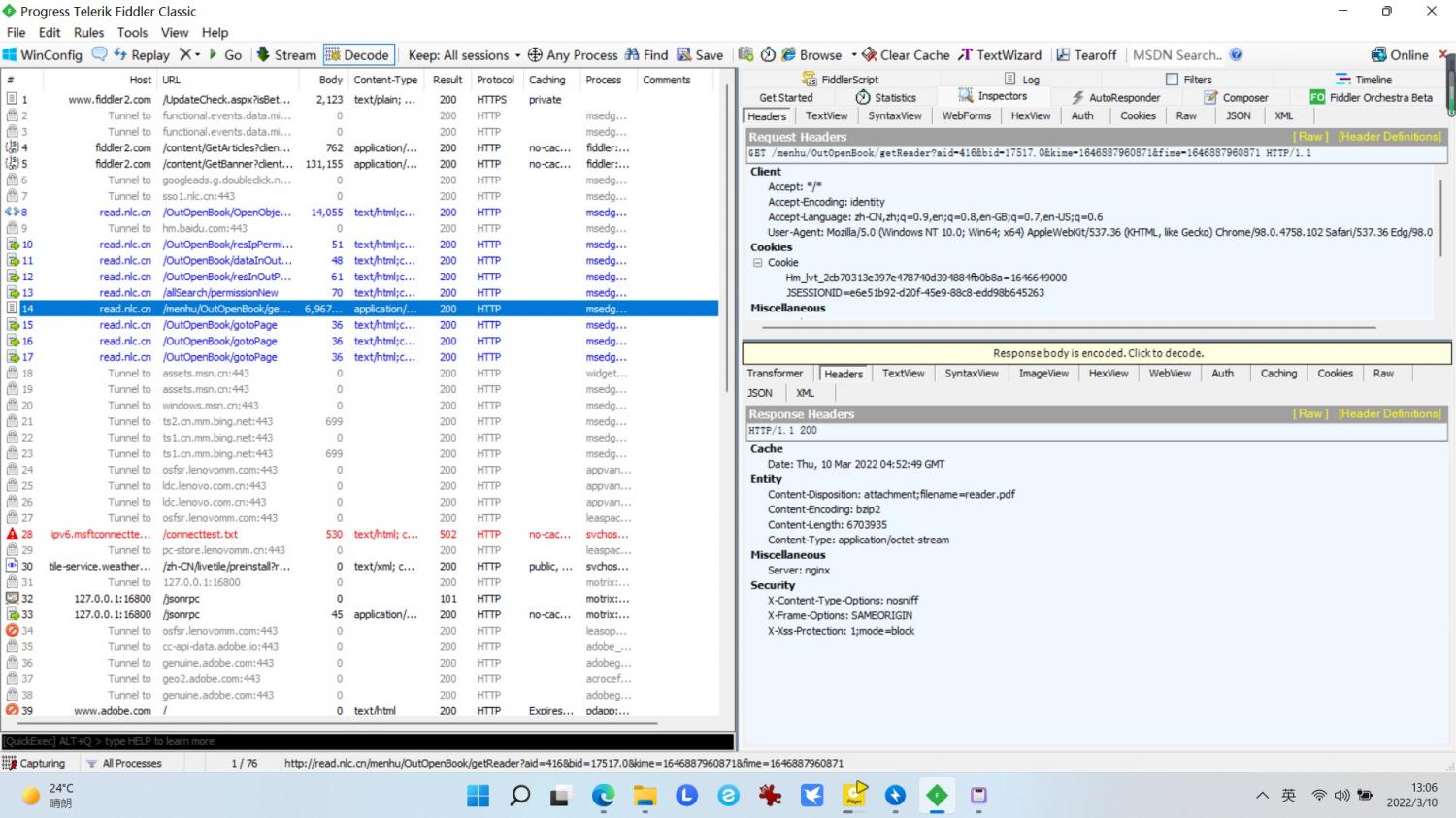1456x818 pixels.
Task: Click the Any Process target icon
Action: 535,55
